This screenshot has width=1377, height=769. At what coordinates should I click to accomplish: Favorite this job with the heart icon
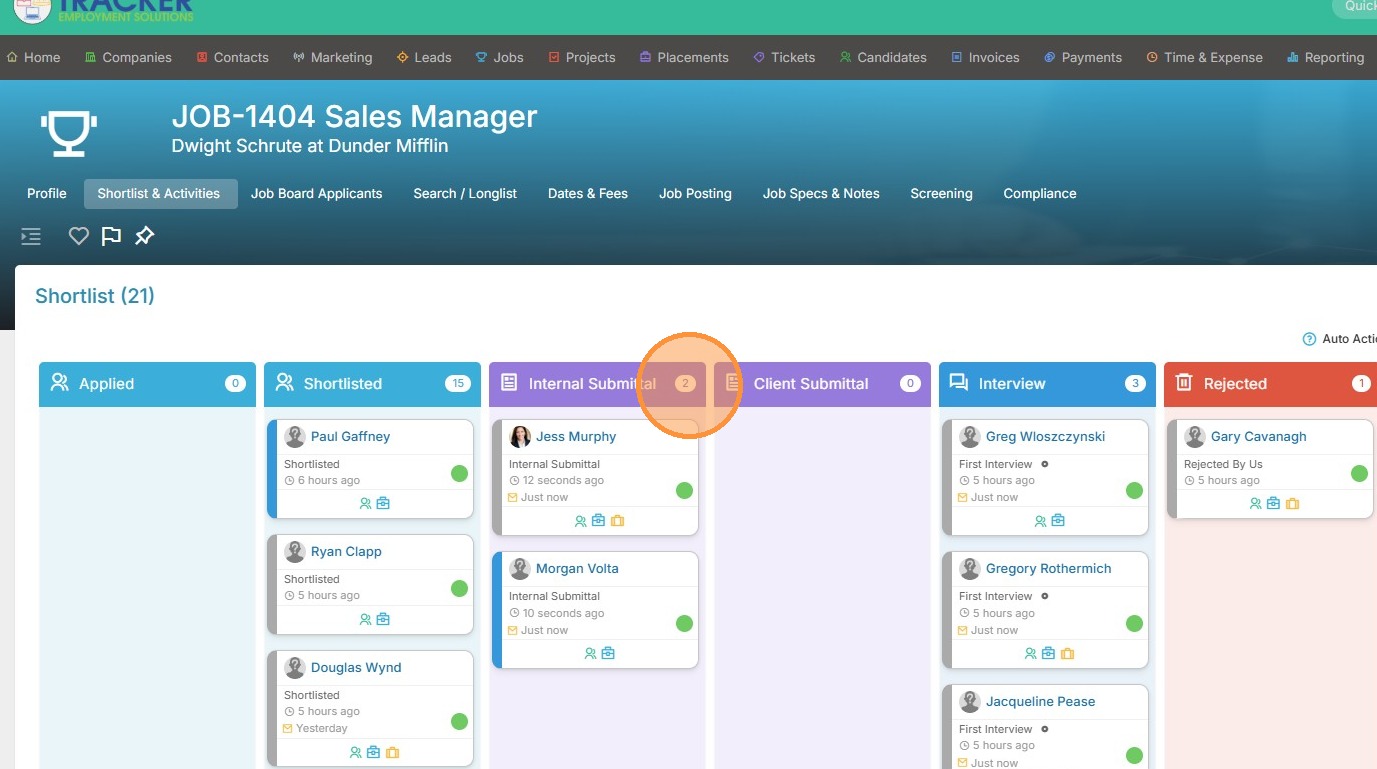(x=79, y=236)
